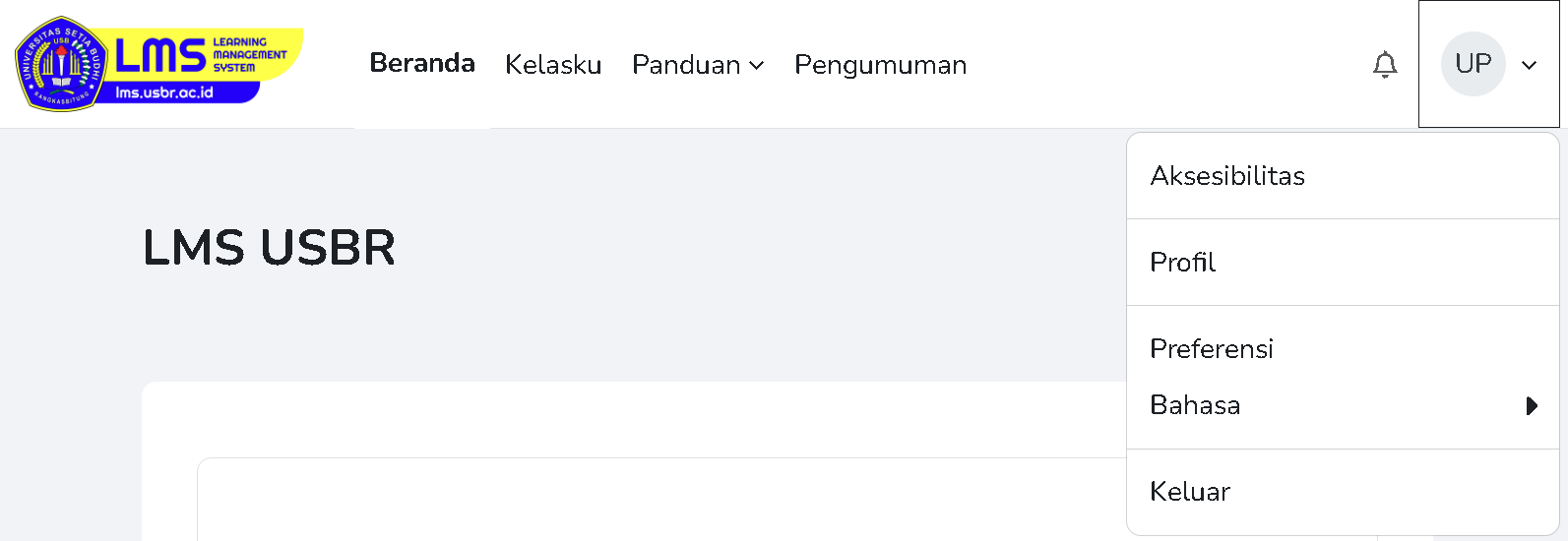This screenshot has height=541, width=1568.
Task: Click the white content card below the heading
Action: click(x=630, y=423)
